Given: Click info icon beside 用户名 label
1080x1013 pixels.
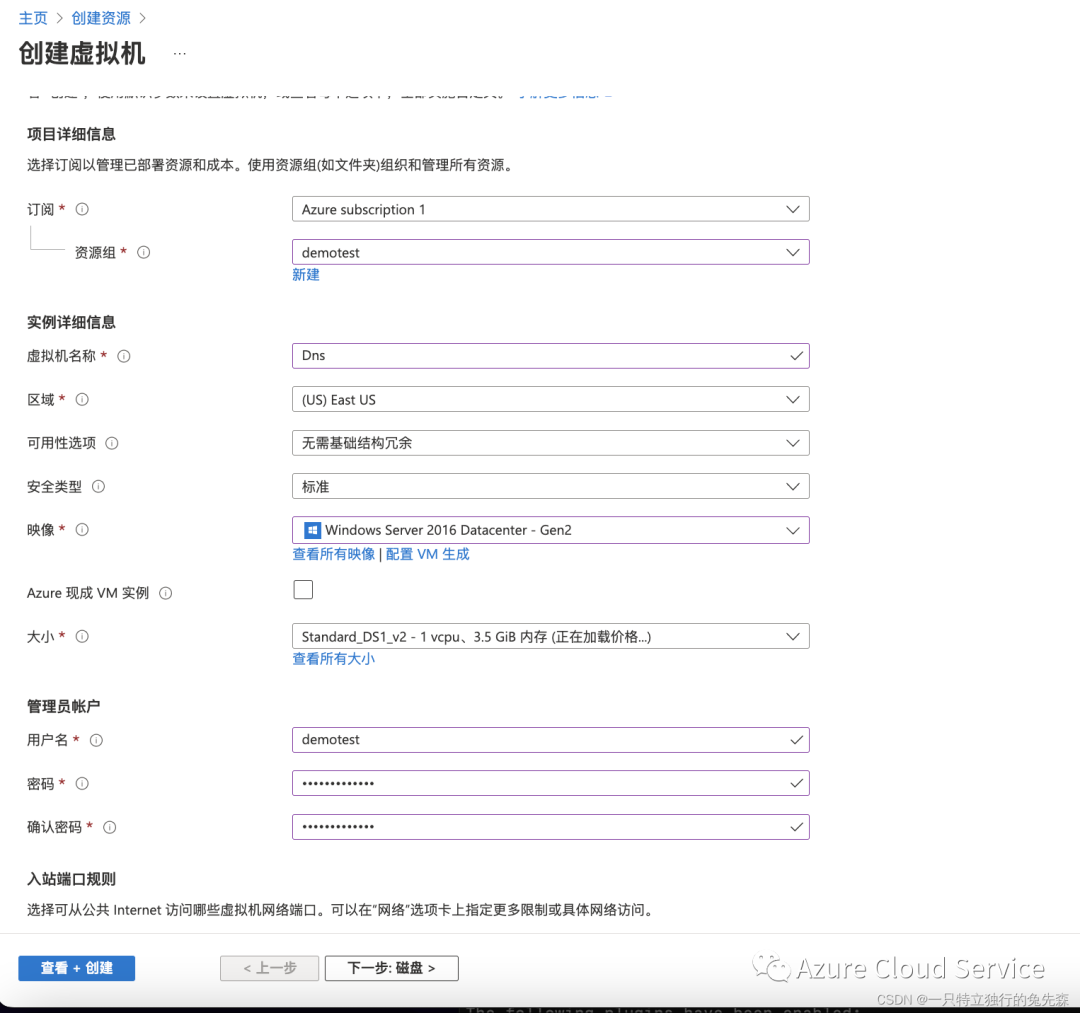Looking at the screenshot, I should tap(96, 740).
